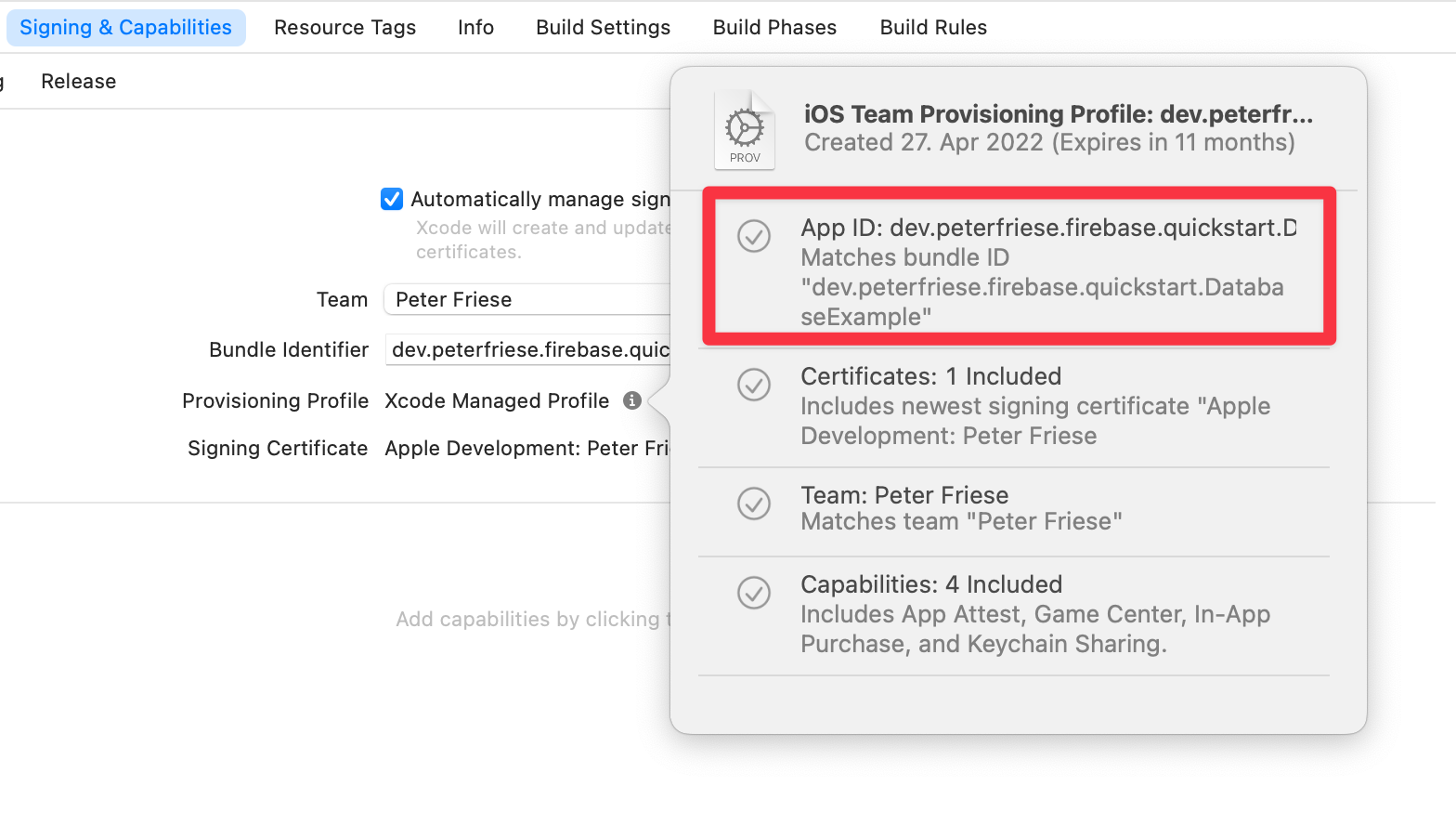
Task: Click the provisioning profile PROV file icon
Action: click(744, 130)
